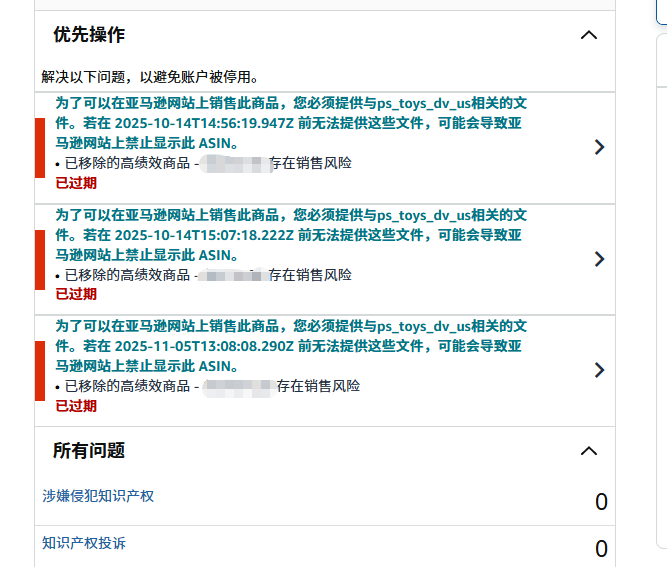The width and height of the screenshot is (667, 567).
Task: Click 已过期 label on the 2025-11-05 issue
Action: click(76, 406)
